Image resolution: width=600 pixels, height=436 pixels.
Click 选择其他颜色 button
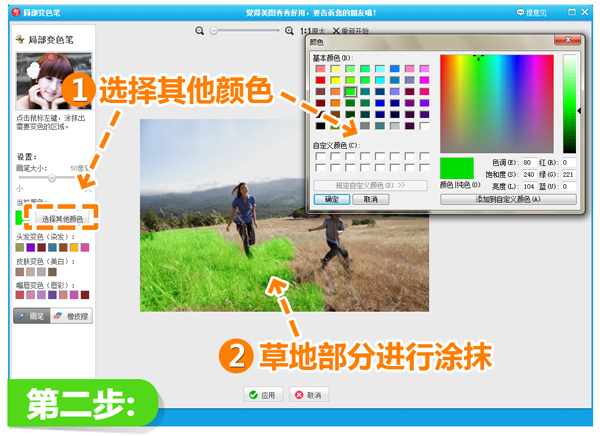(x=64, y=218)
